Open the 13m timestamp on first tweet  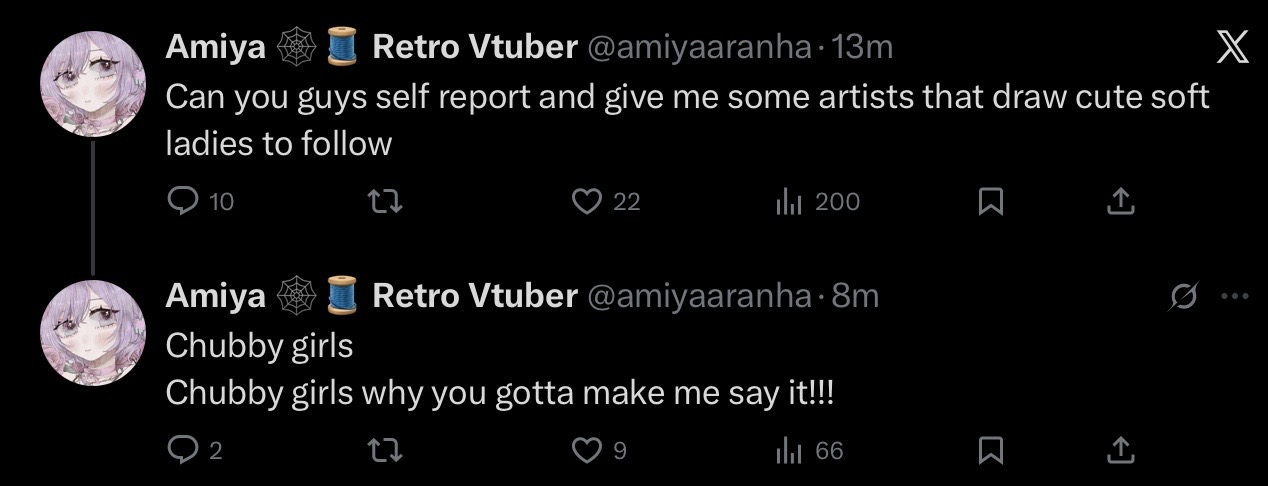click(x=862, y=46)
